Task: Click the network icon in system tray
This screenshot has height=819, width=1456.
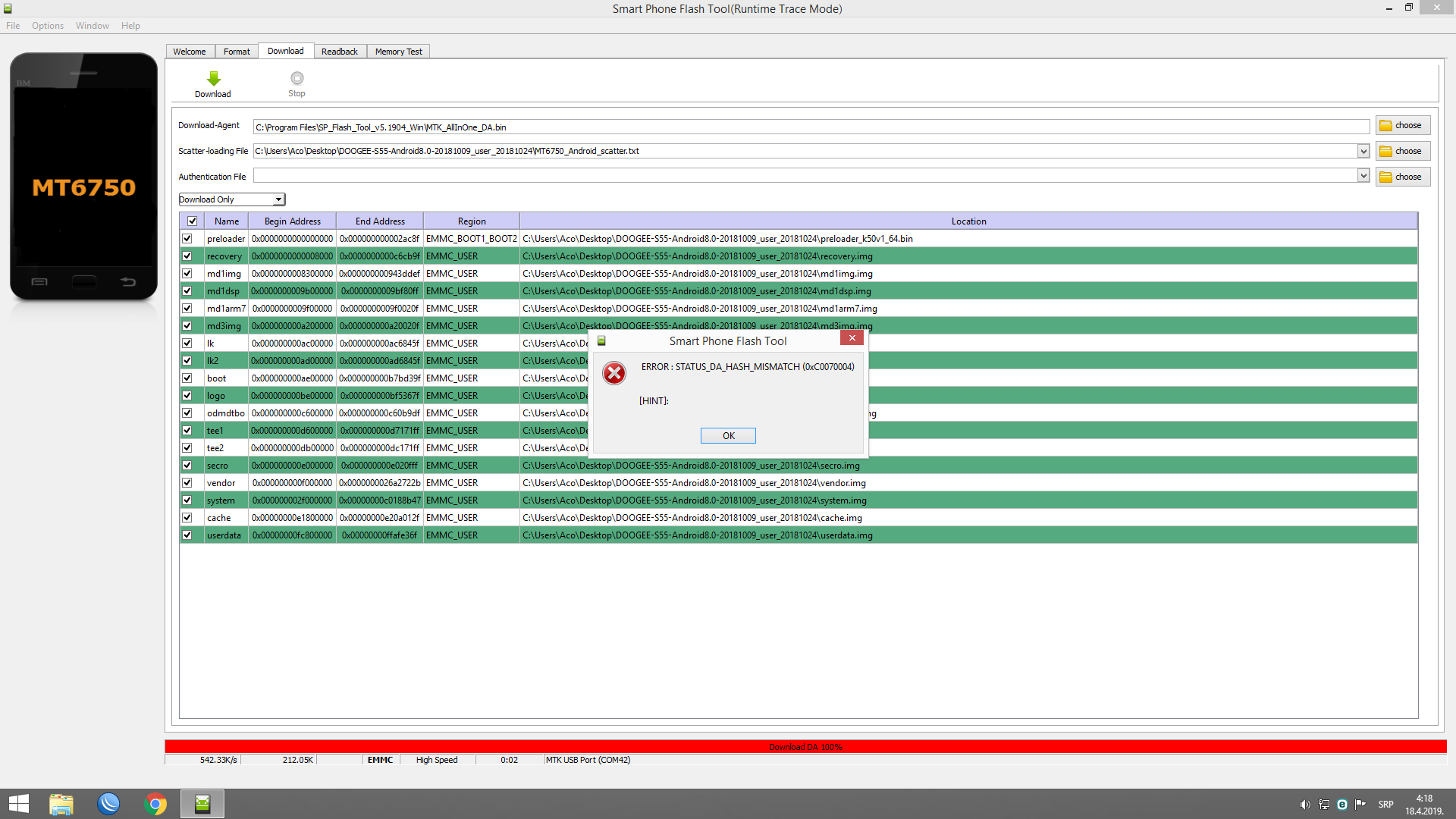Action: pyautogui.click(x=1324, y=805)
